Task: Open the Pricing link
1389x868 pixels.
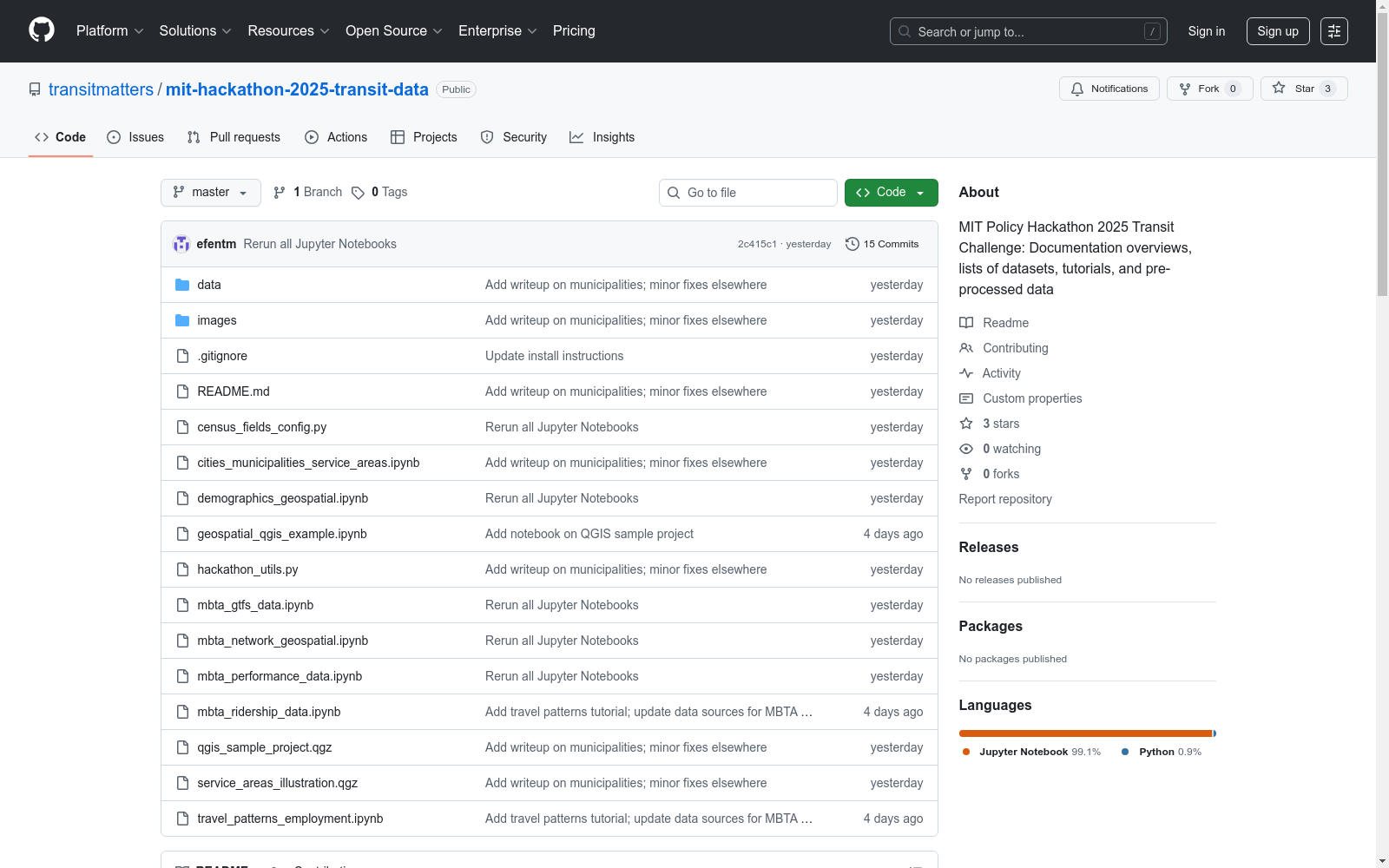Action: (x=574, y=31)
